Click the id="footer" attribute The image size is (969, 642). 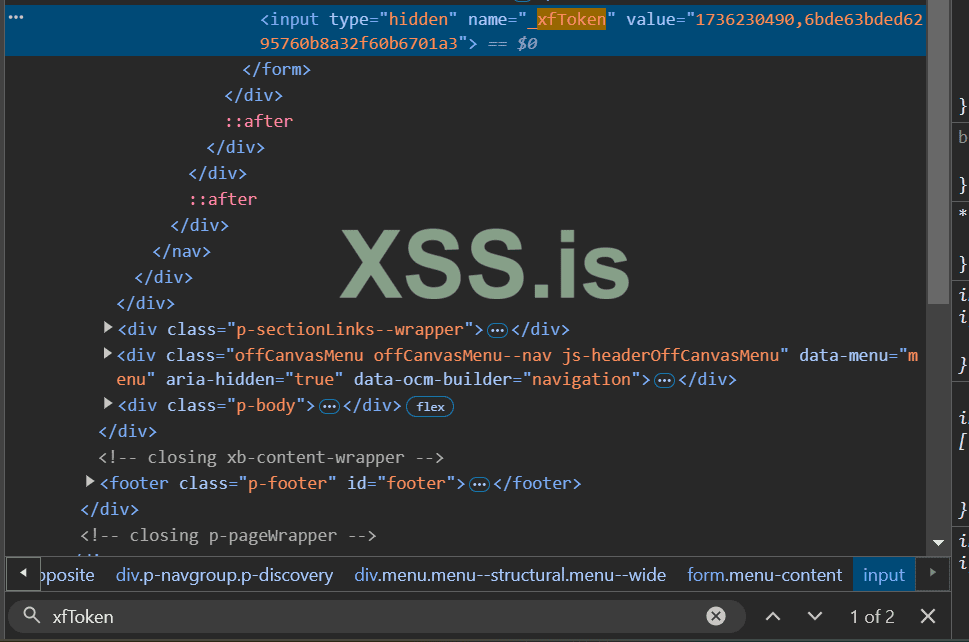tap(400, 483)
